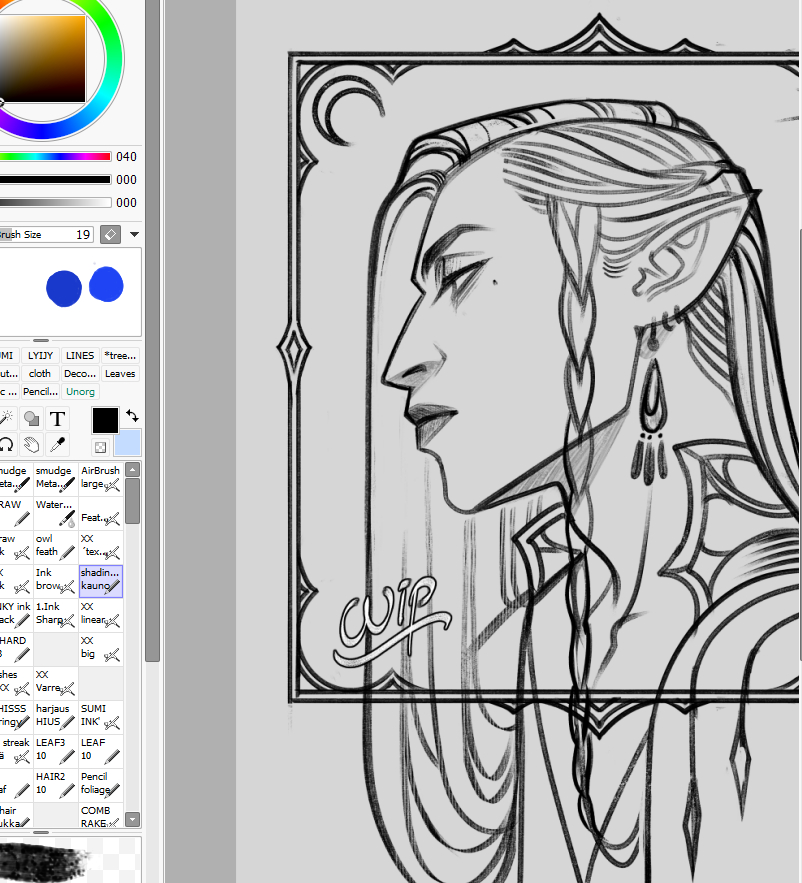Toggle the transparent color checker button
The height and width of the screenshot is (883, 802).
(x=101, y=447)
